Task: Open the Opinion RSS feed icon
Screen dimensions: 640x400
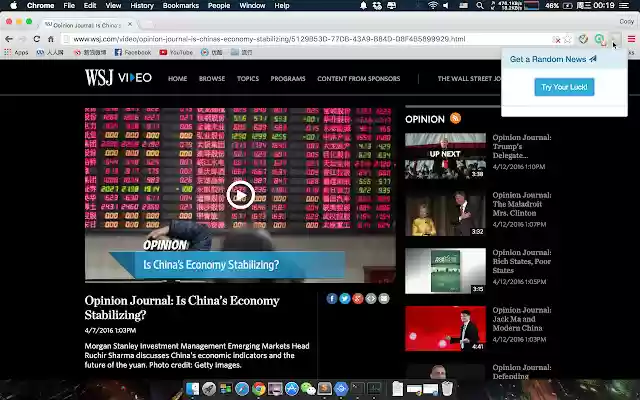Action: (456, 118)
